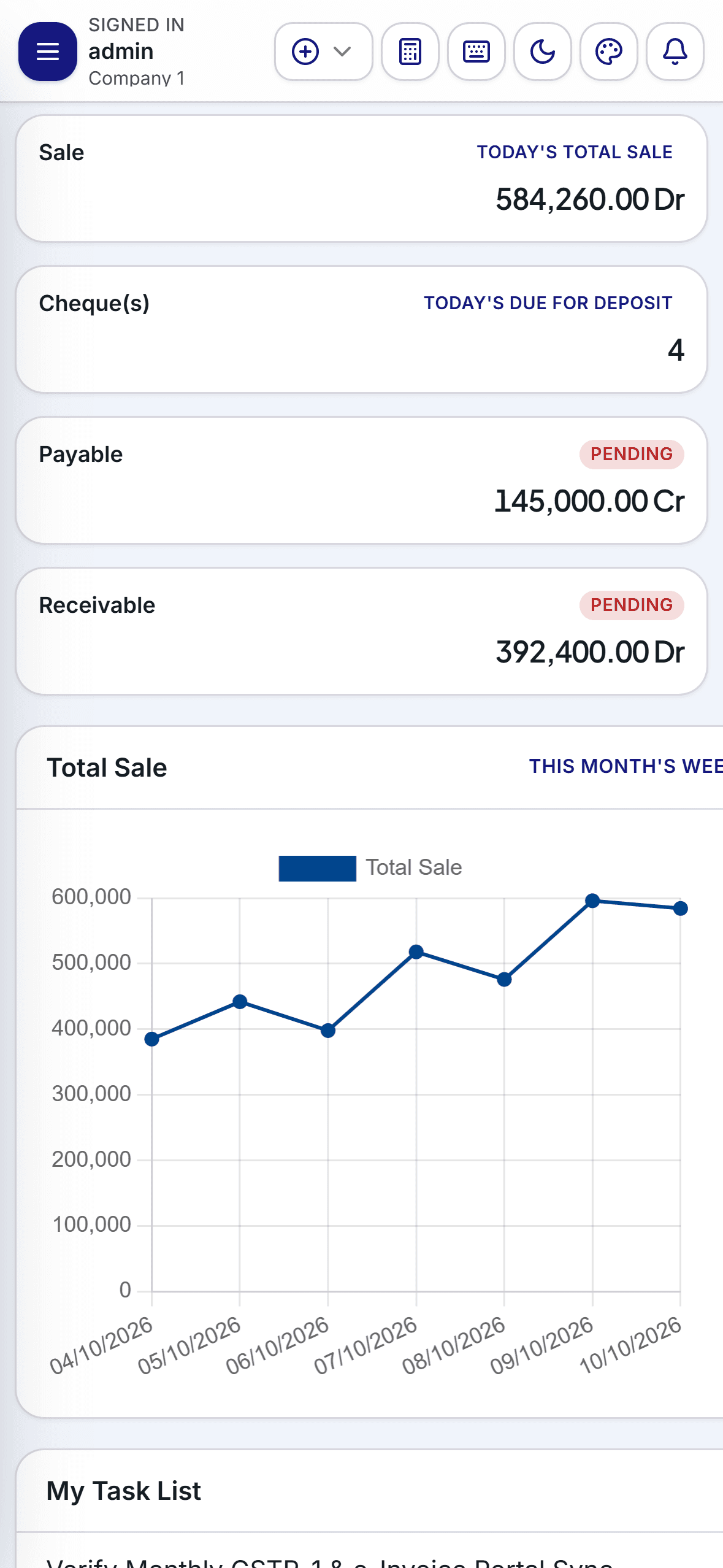The image size is (723, 1568).
Task: Toggle dark mode moon icon
Action: (543, 52)
